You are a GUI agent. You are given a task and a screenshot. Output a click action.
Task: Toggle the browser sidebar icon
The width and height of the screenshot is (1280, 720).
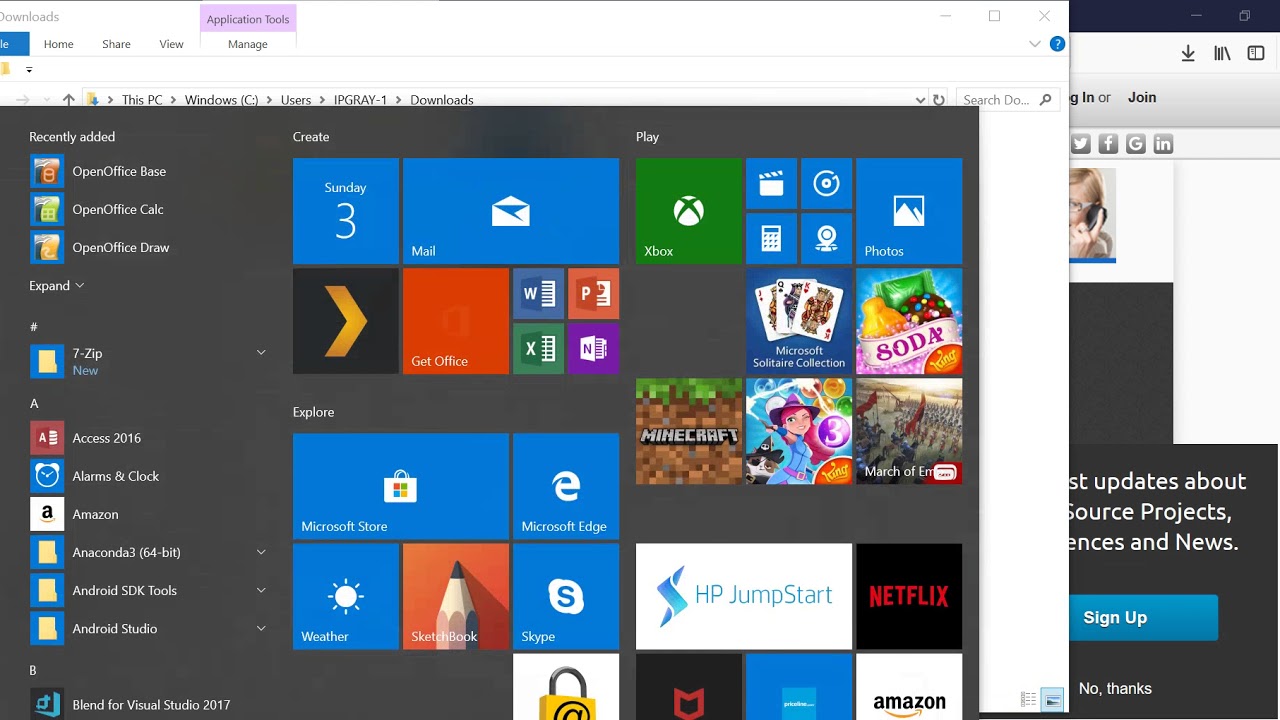coord(1256,54)
